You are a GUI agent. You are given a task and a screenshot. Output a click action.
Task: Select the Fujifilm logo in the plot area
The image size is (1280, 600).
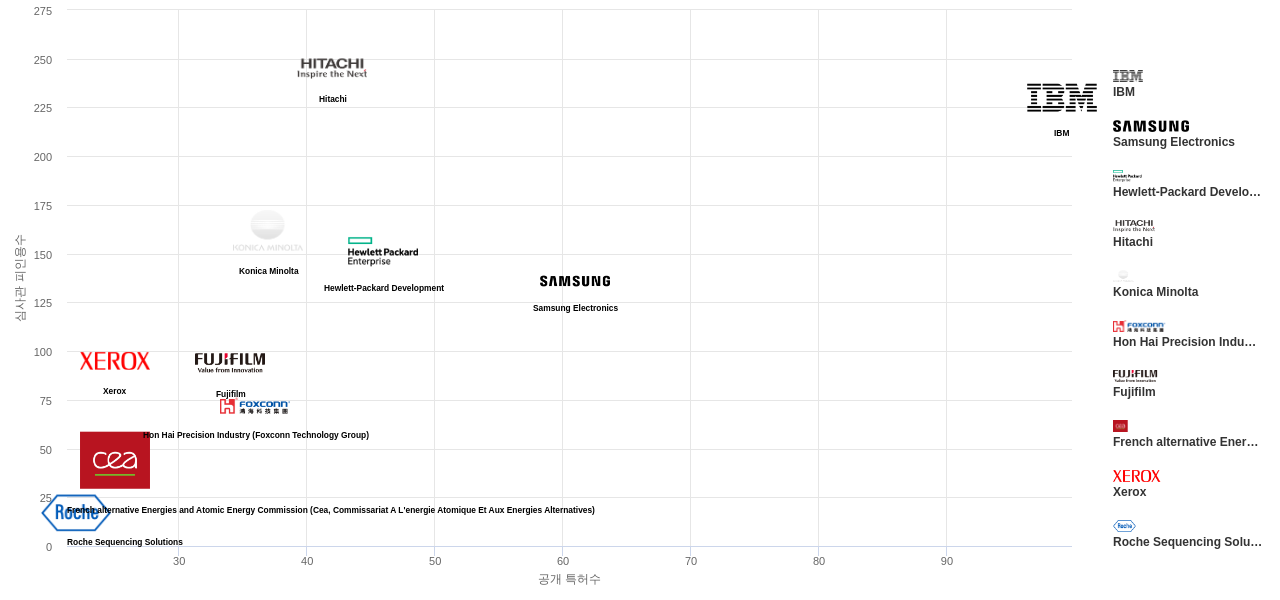point(230,362)
